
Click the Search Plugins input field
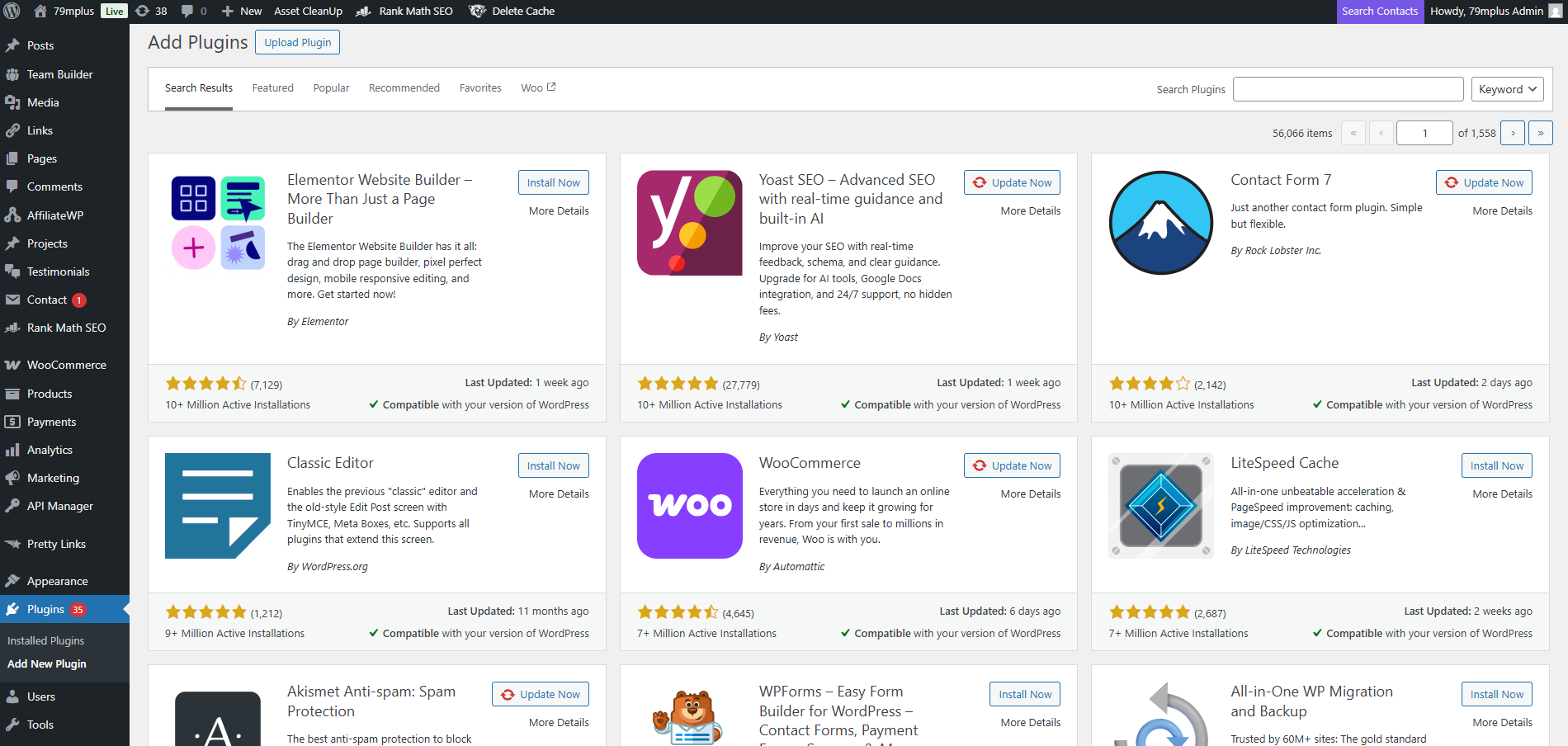point(1348,88)
